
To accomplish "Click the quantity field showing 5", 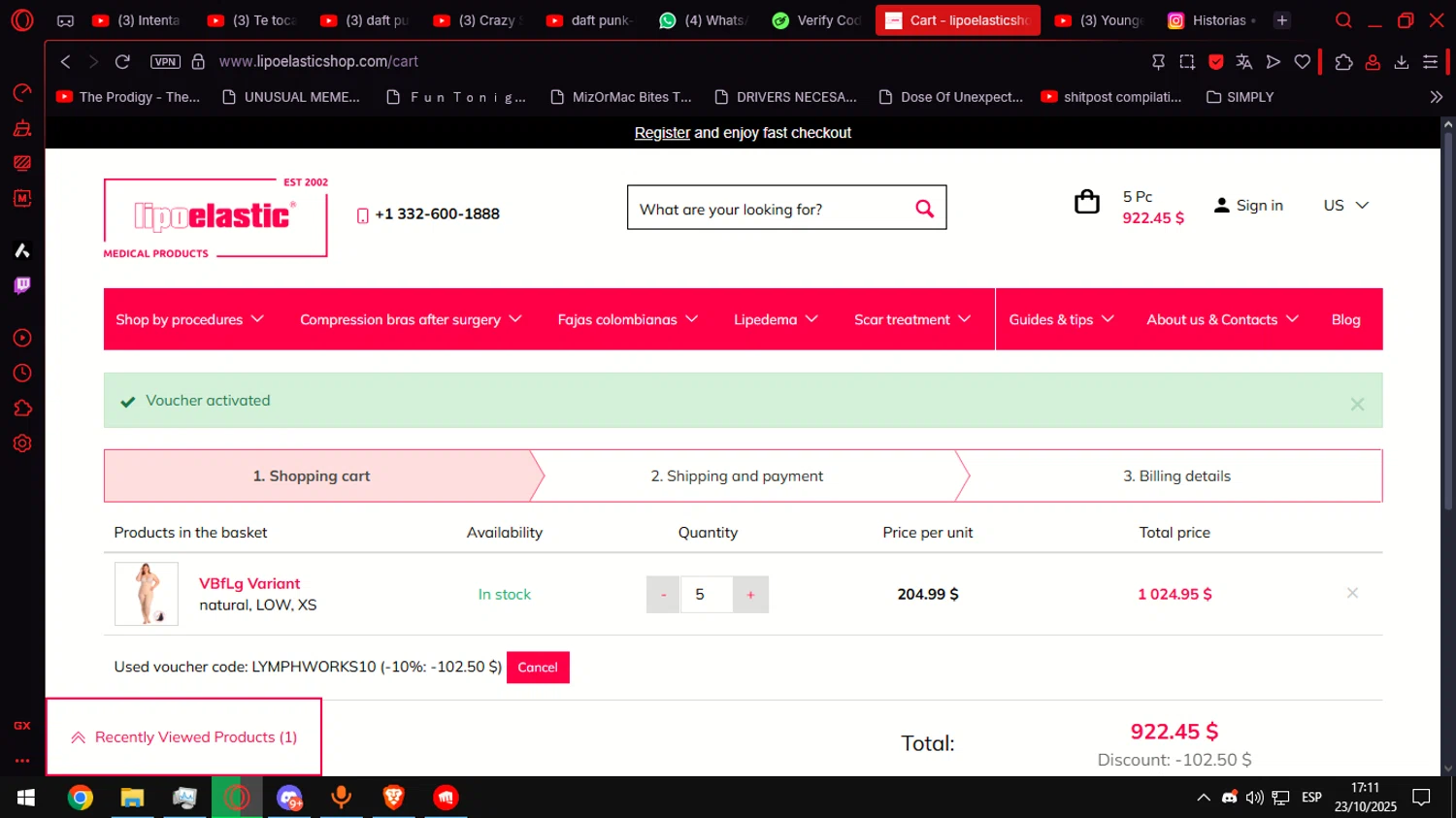I will point(707,595).
